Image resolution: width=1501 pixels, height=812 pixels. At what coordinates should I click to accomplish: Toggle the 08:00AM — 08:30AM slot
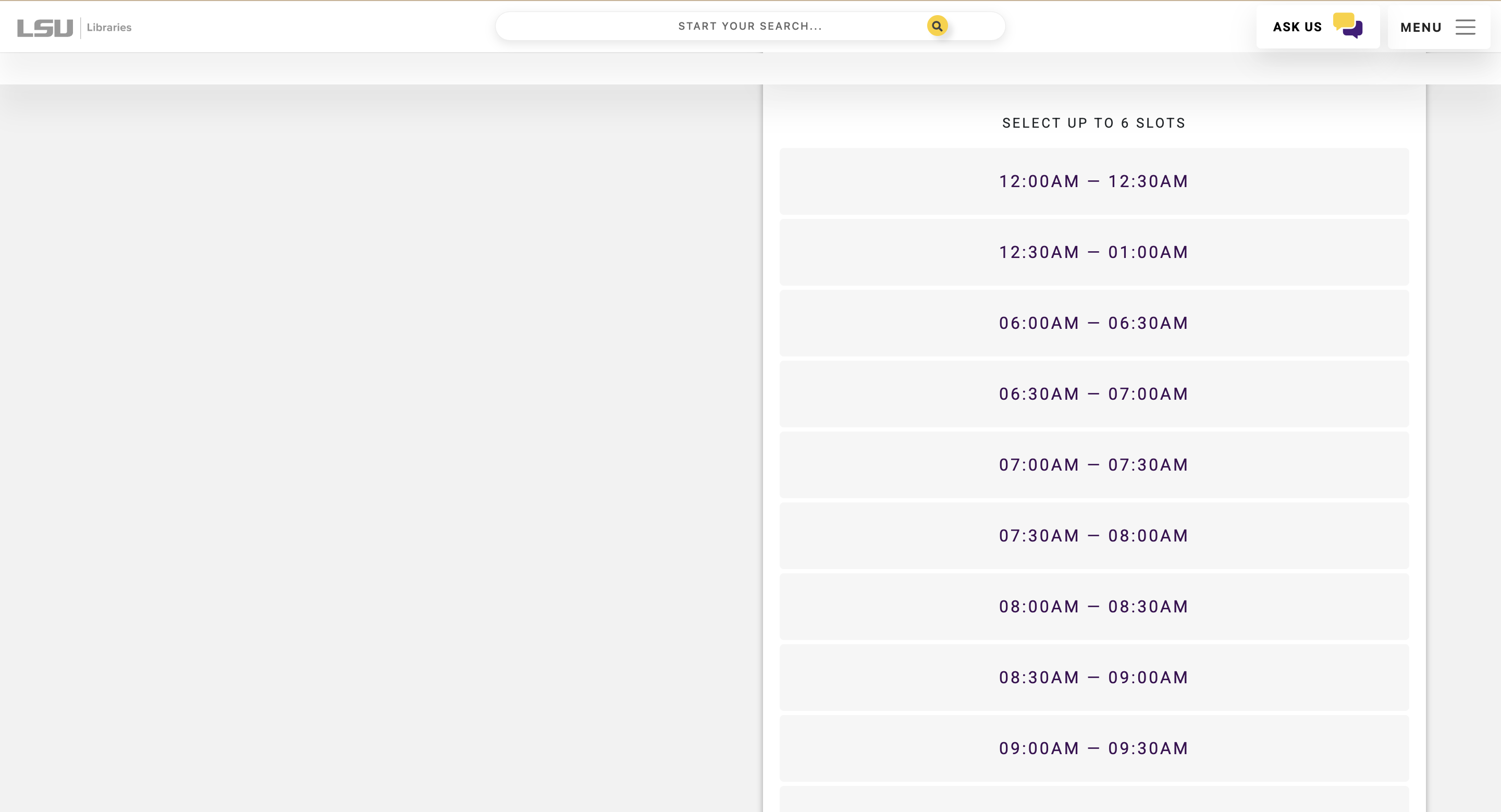click(x=1094, y=606)
